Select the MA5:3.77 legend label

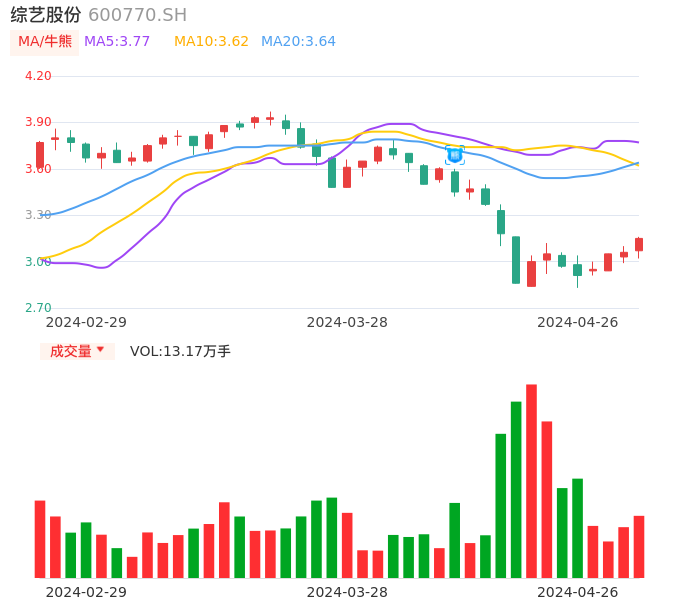point(117,42)
